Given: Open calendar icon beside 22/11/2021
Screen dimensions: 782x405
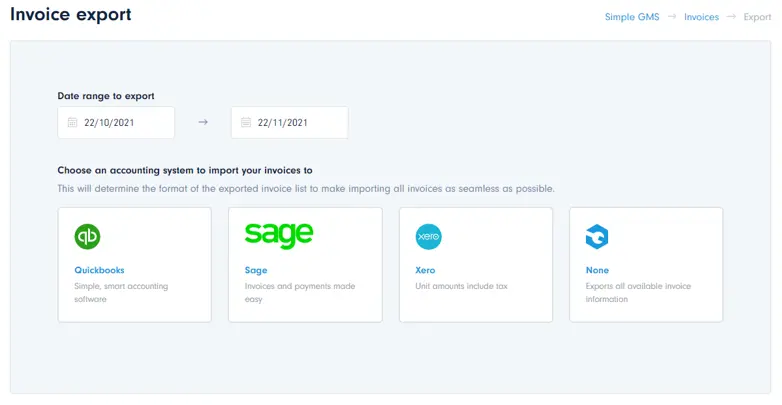Looking at the screenshot, I should pyautogui.click(x=245, y=123).
